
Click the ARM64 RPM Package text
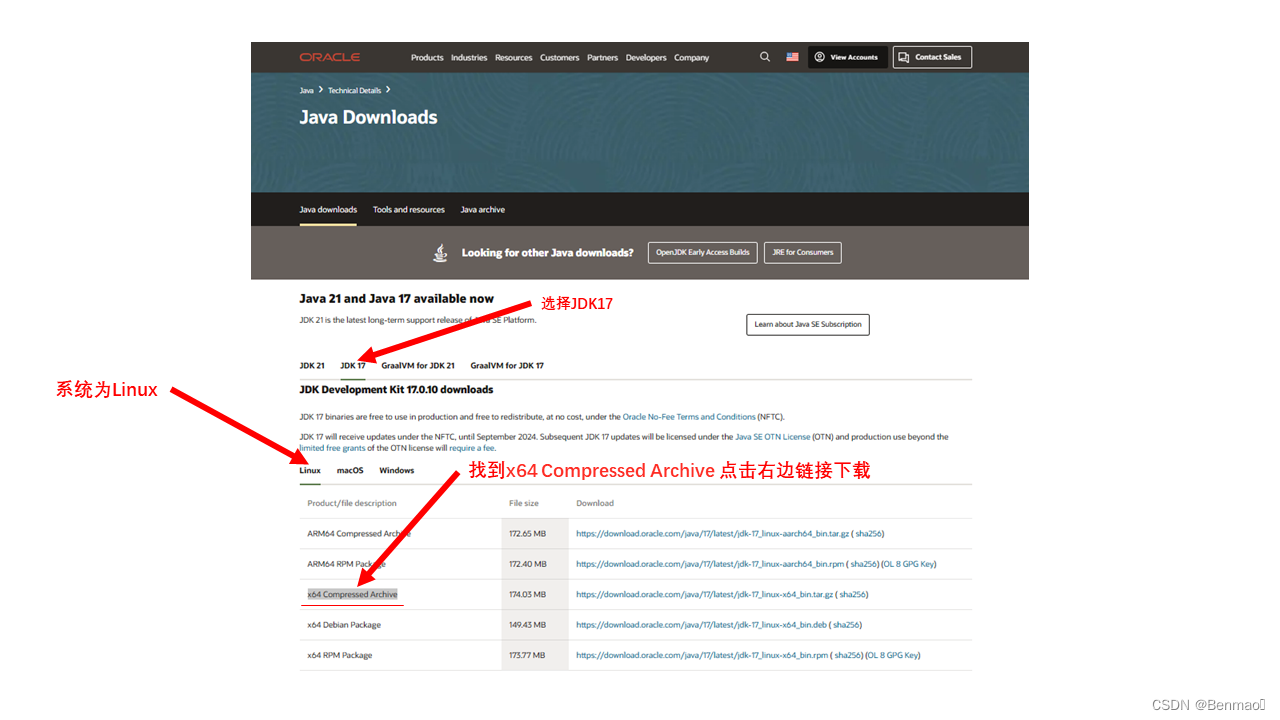[x=346, y=564]
